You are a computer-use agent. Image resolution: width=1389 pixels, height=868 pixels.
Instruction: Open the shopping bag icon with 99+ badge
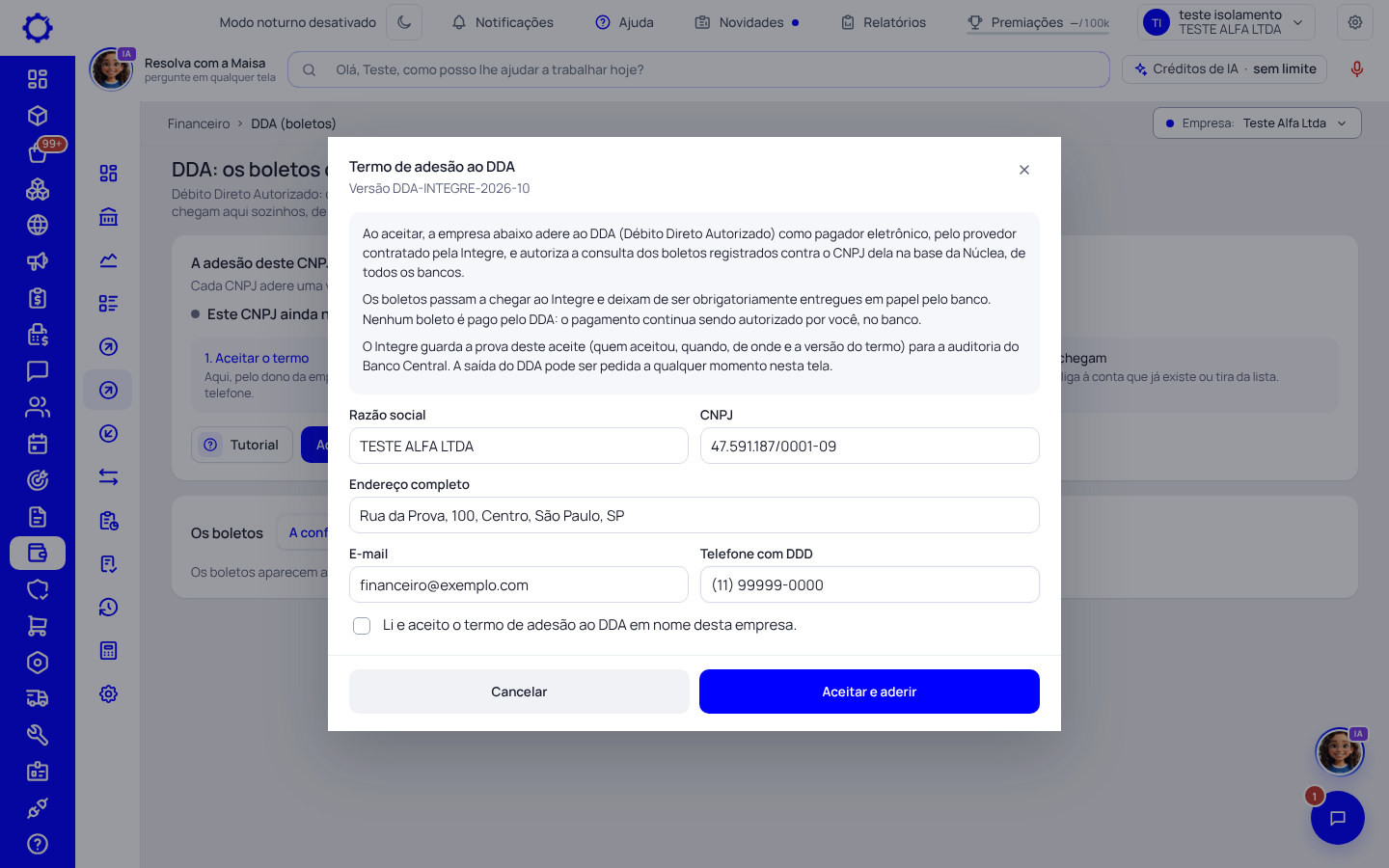coord(38,152)
